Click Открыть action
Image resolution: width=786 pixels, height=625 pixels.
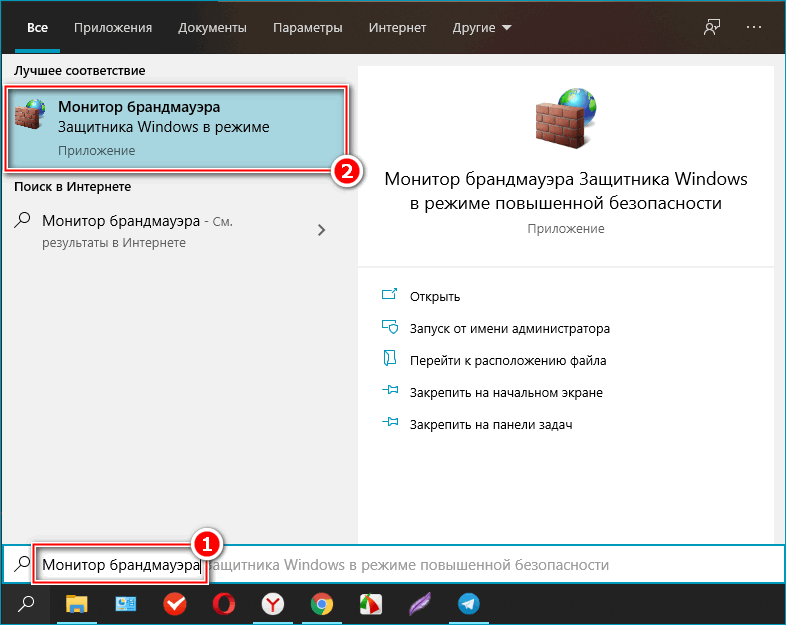coord(435,297)
